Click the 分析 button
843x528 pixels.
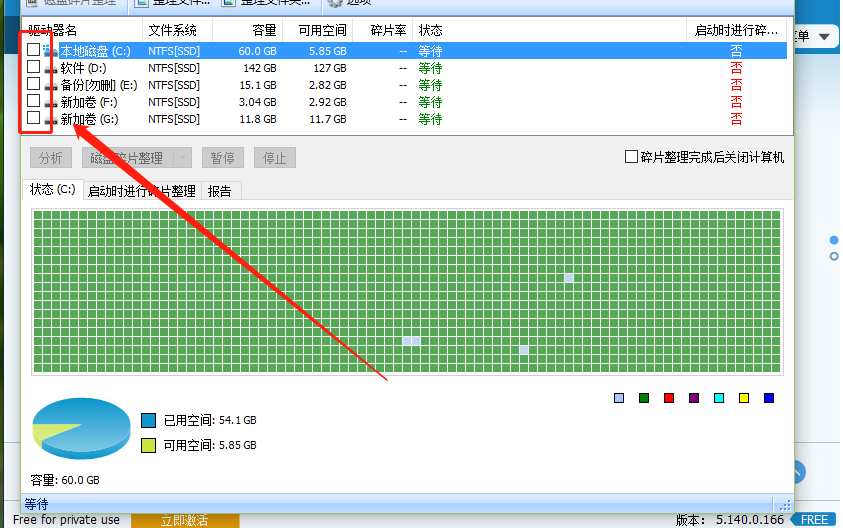(x=51, y=158)
